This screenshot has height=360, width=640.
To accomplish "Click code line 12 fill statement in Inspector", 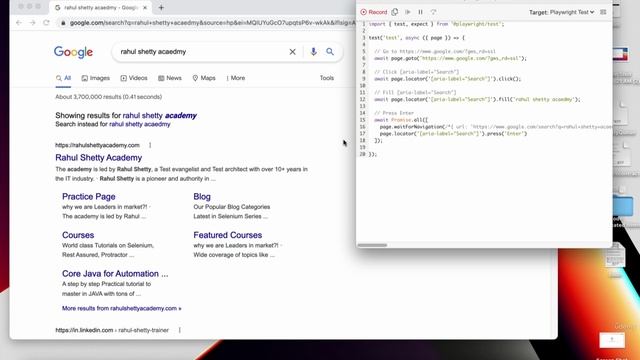I will [477, 99].
